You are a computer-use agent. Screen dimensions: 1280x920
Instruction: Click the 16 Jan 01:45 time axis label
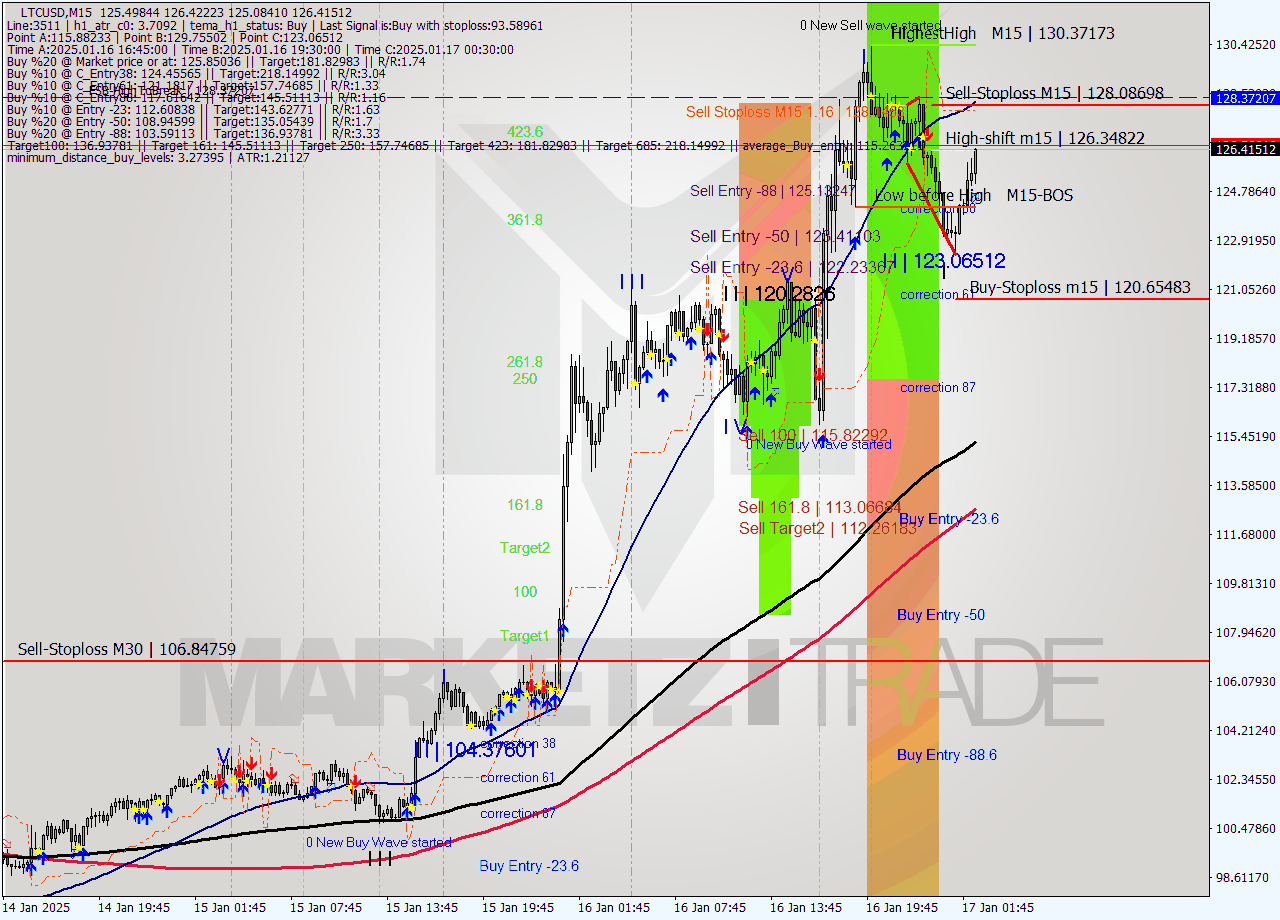615,908
